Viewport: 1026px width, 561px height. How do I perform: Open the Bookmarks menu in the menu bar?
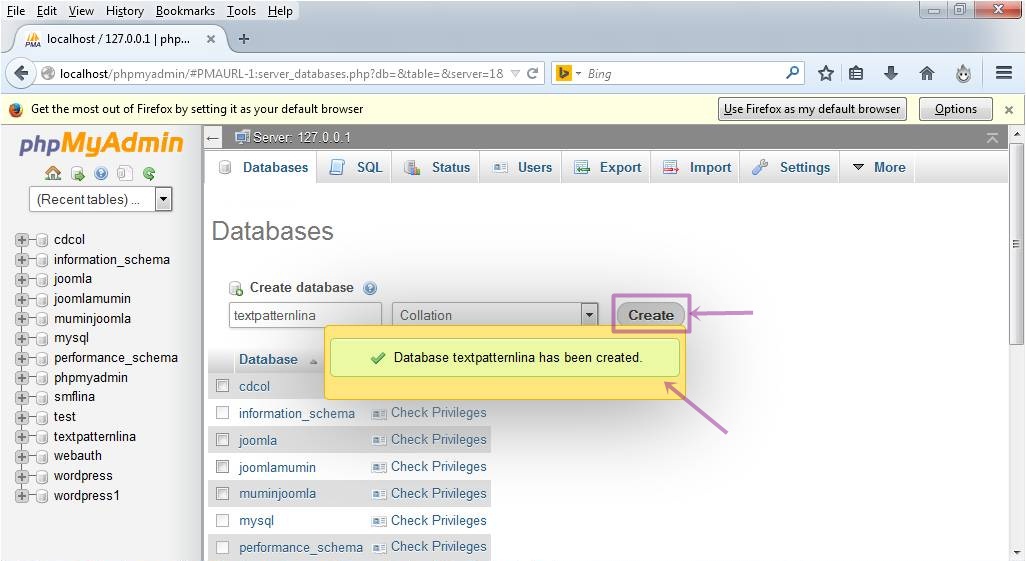coord(185,10)
